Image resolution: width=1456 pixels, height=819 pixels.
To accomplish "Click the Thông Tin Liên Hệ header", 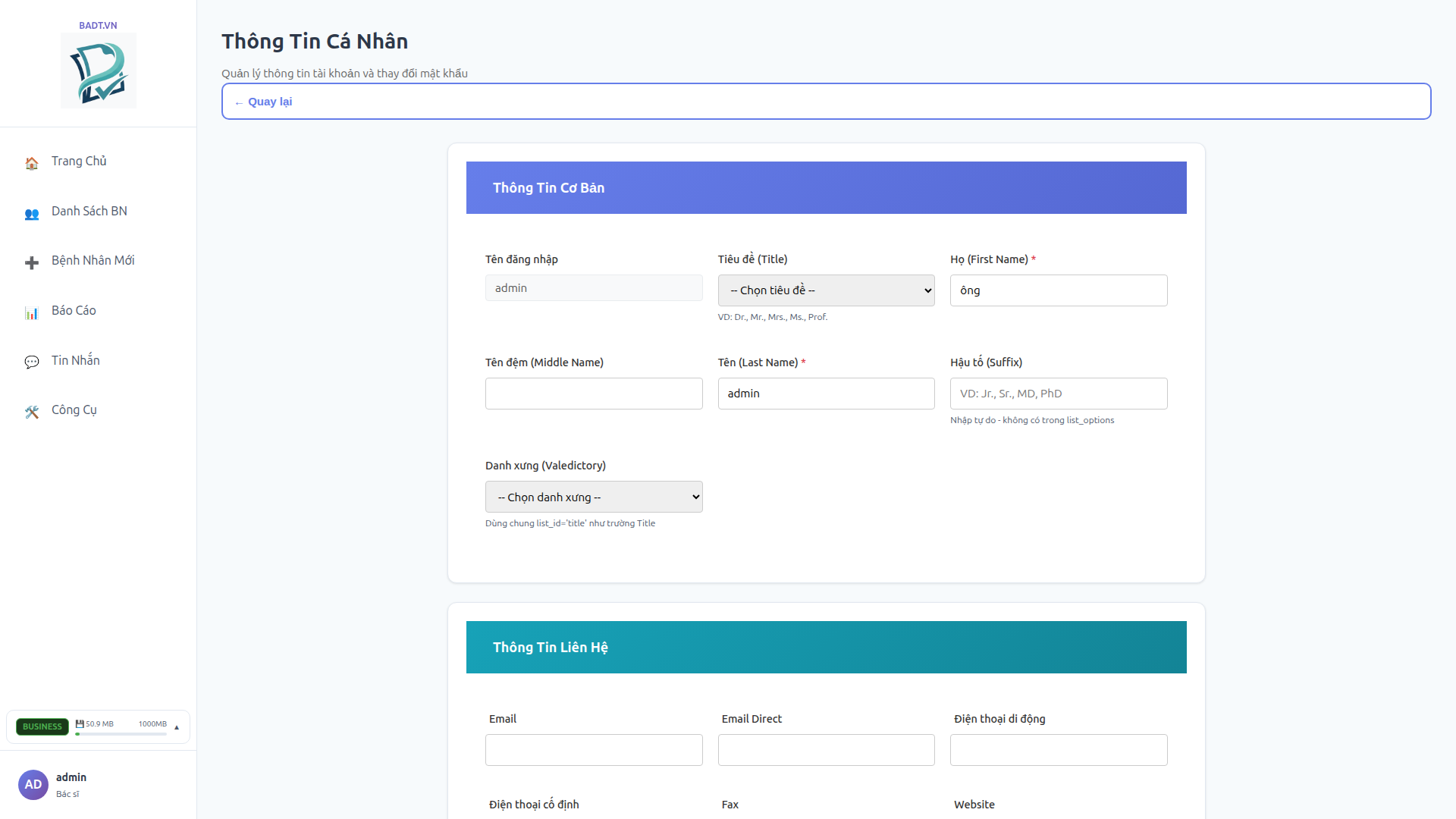I will tap(827, 647).
